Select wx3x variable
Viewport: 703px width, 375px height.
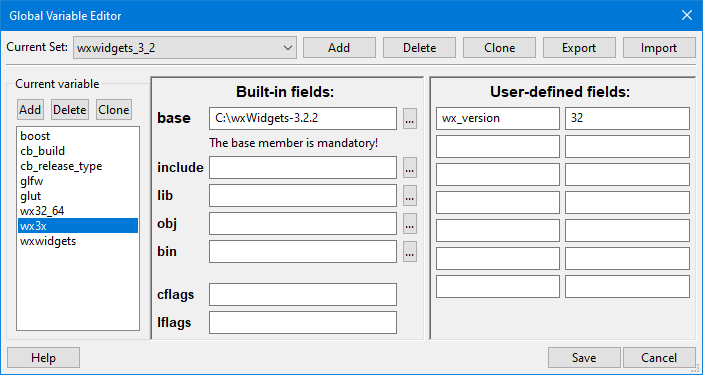tap(78, 226)
